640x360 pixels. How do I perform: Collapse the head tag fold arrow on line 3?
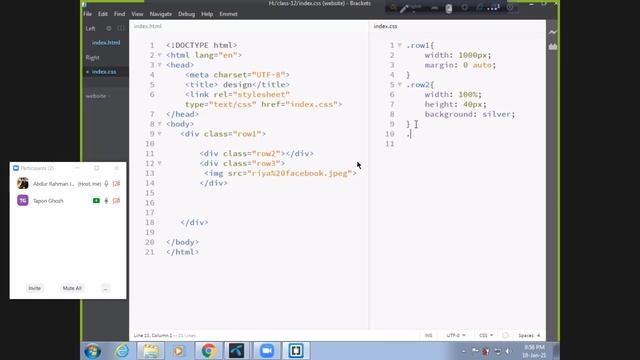[x=160, y=64]
